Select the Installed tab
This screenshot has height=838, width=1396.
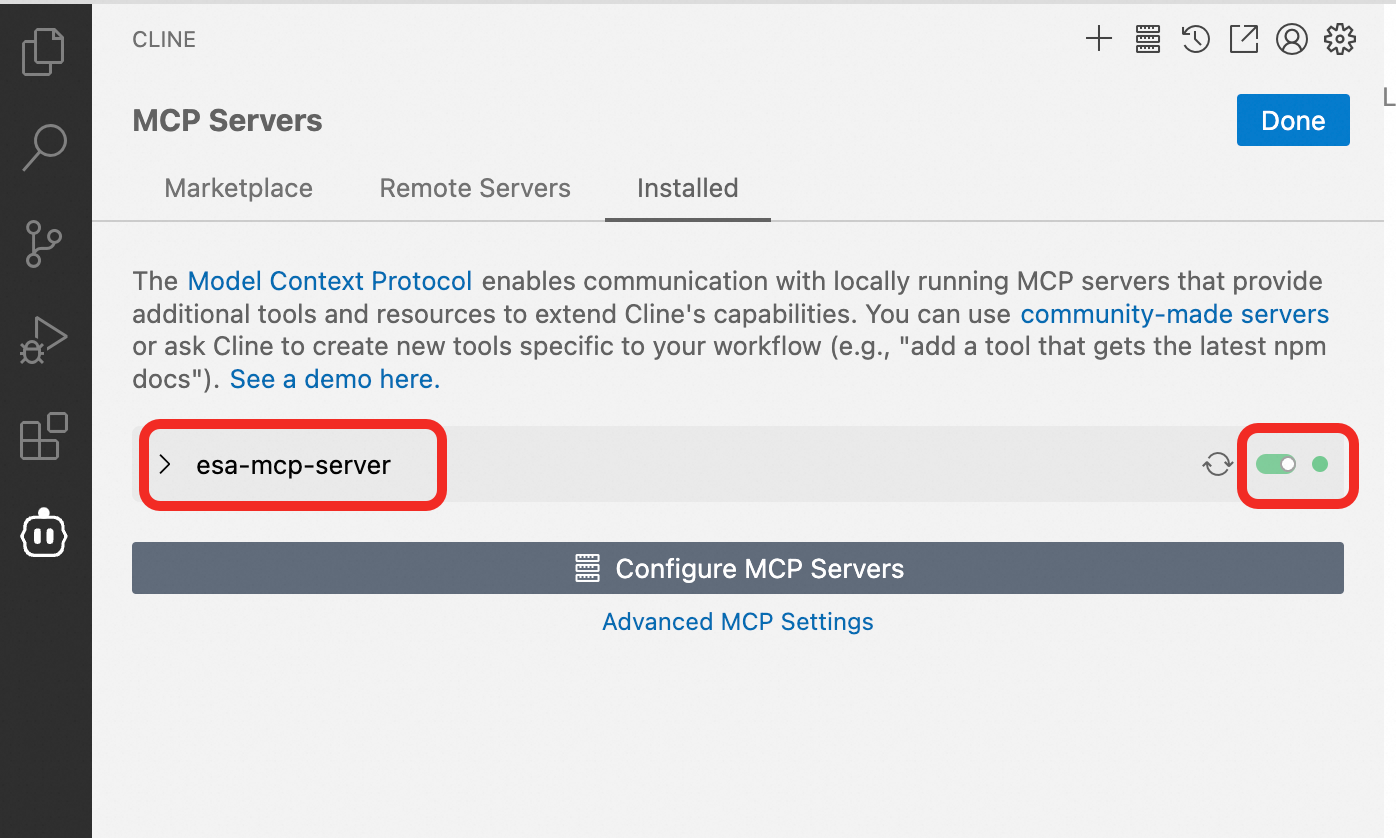pos(687,188)
